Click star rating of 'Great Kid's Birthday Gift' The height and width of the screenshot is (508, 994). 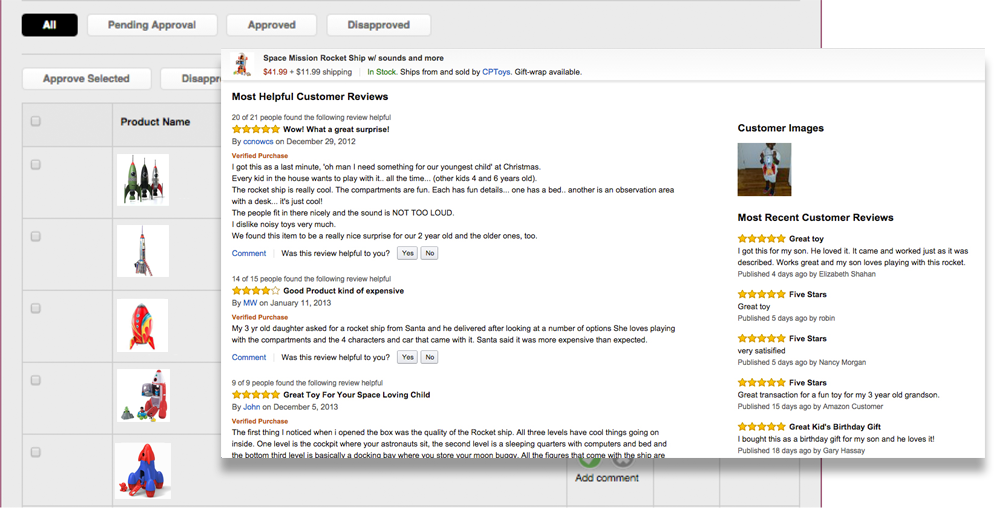tap(761, 427)
